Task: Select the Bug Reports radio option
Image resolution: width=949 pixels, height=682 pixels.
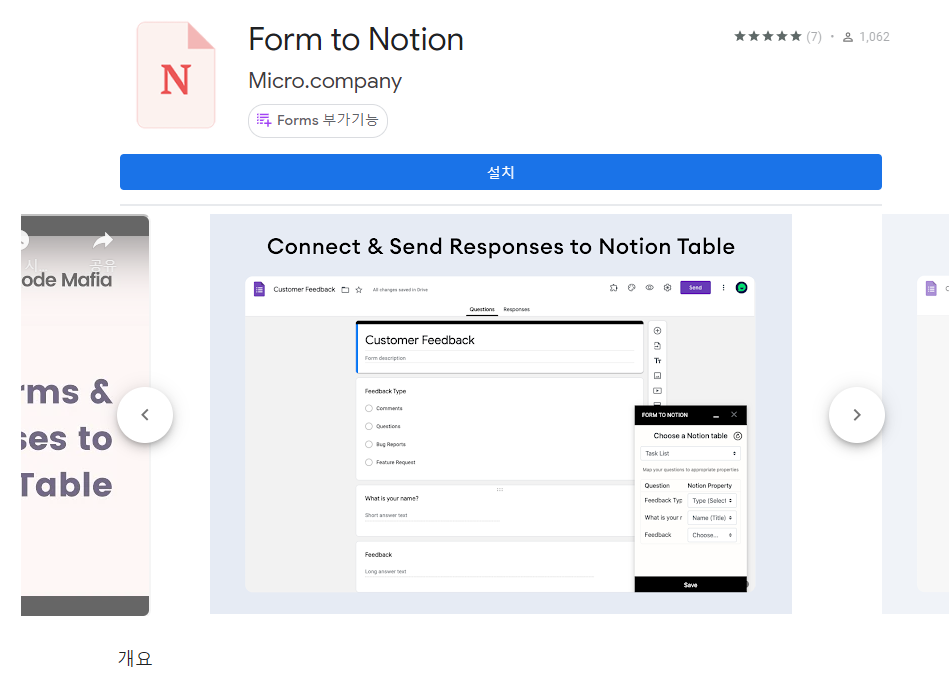Action: [369, 444]
